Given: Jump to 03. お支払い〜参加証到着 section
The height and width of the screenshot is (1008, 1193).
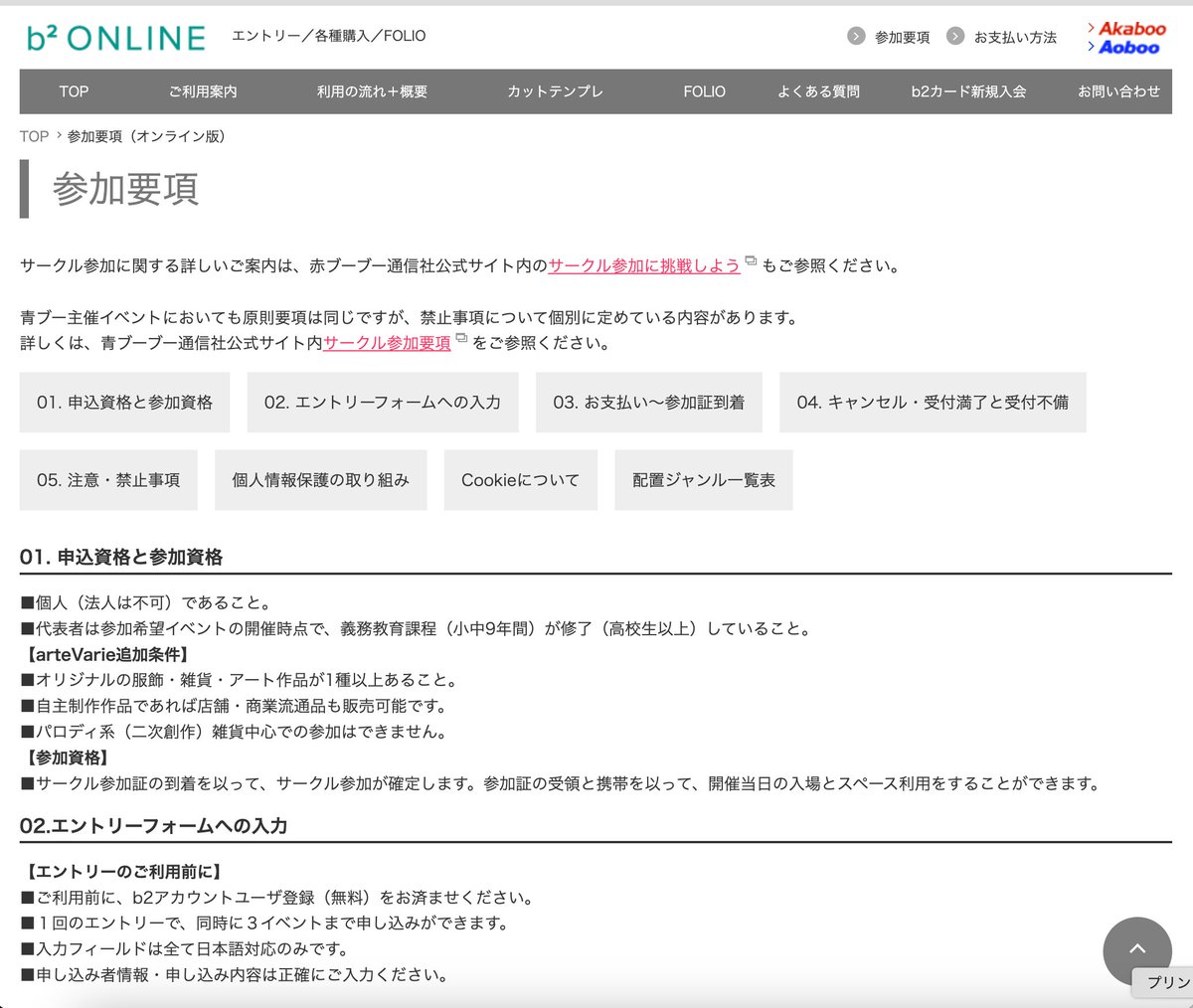Looking at the screenshot, I should pos(649,403).
